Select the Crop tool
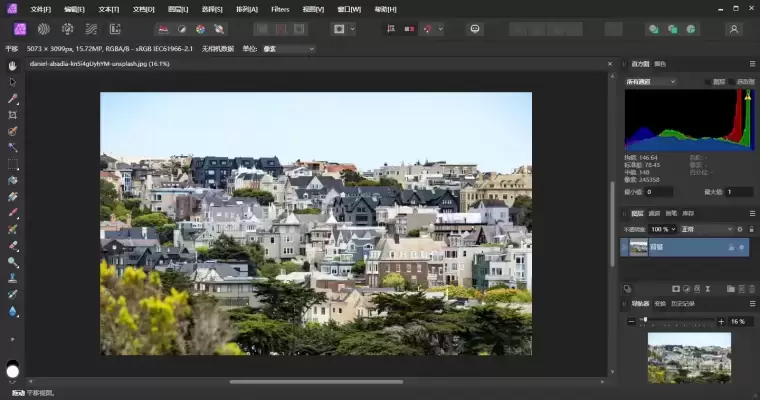Image resolution: width=760 pixels, height=400 pixels. pyautogui.click(x=13, y=115)
